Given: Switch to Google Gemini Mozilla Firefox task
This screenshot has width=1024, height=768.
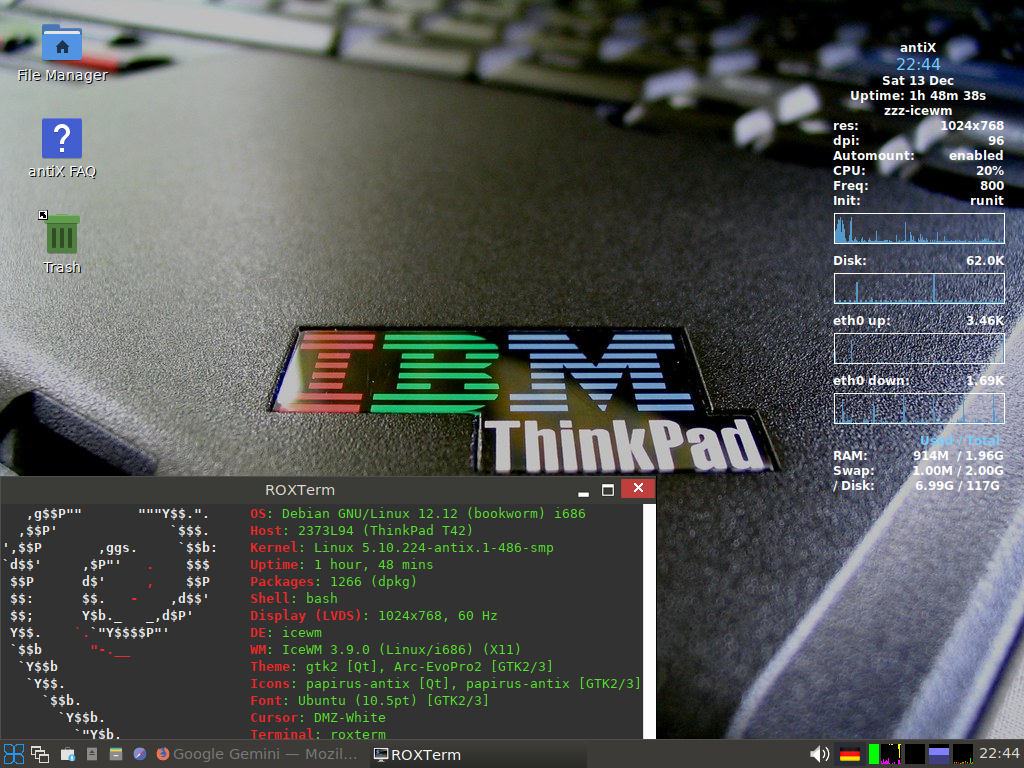Looking at the screenshot, I should [x=257, y=754].
